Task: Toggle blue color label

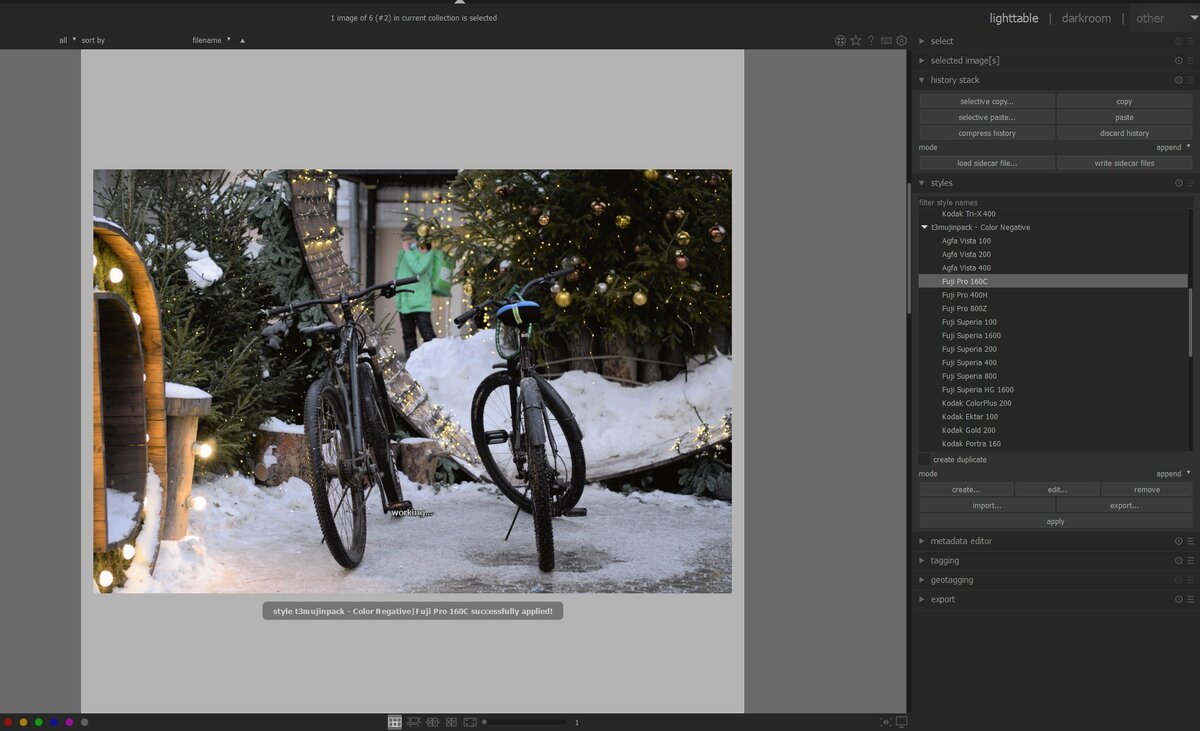Action: [x=53, y=722]
